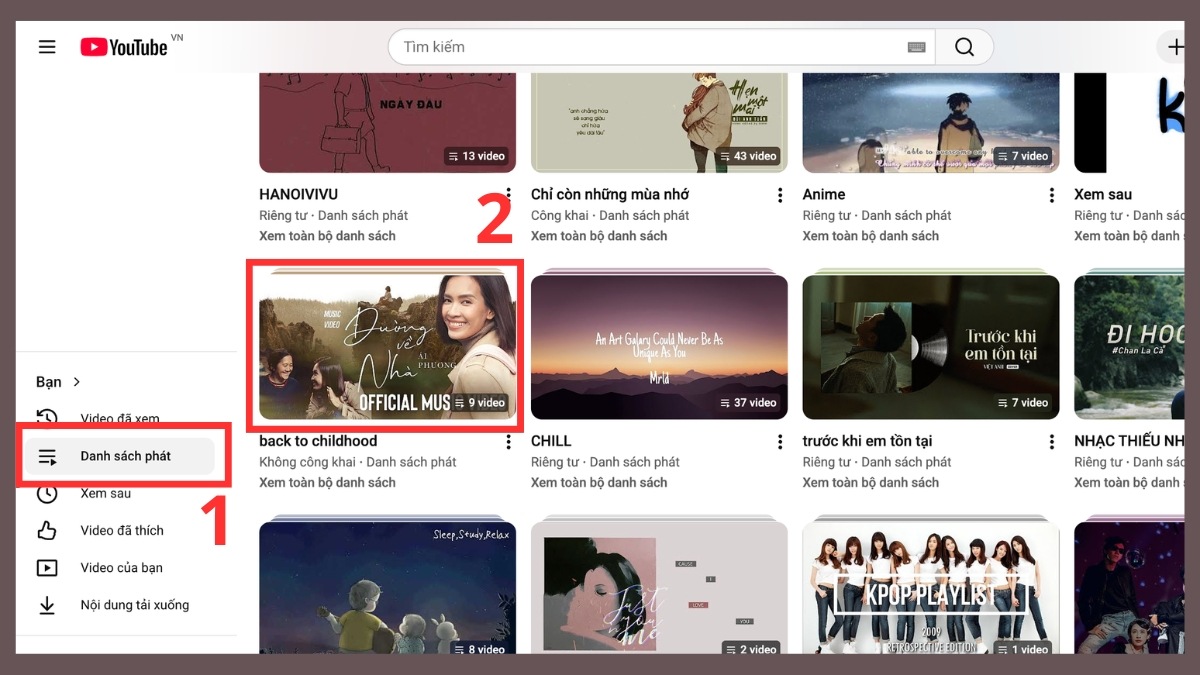Click the thumbs-up liked videos icon
Screen dimensions: 1200x675
(x=47, y=530)
